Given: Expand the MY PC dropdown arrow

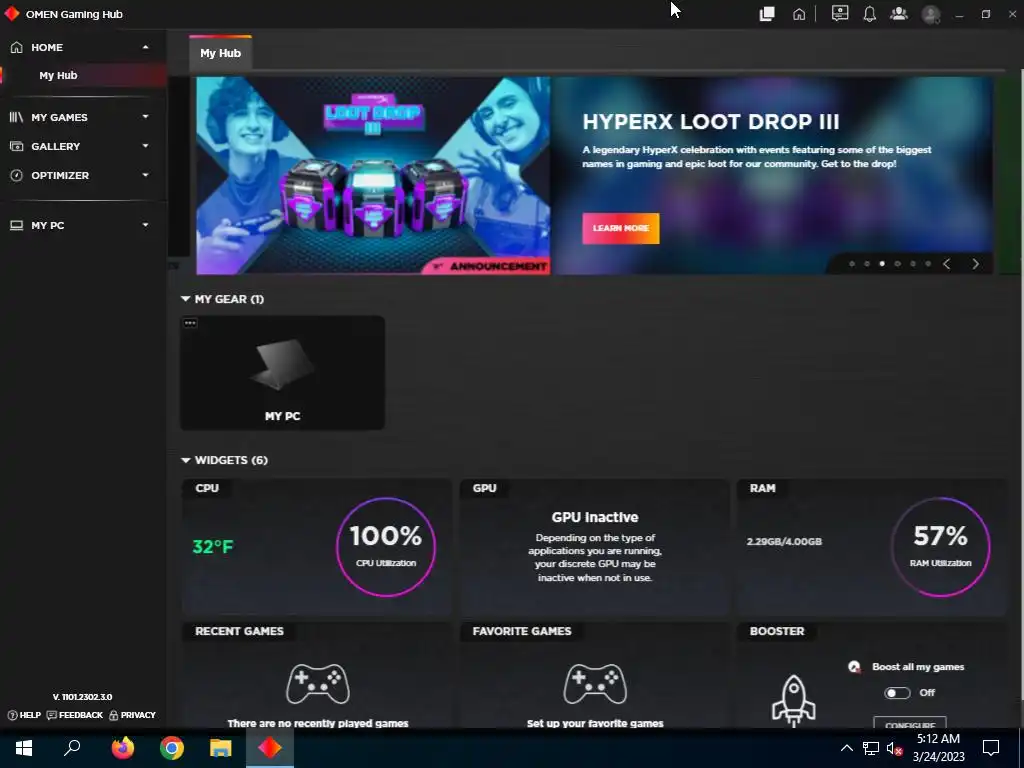Looking at the screenshot, I should coord(145,225).
